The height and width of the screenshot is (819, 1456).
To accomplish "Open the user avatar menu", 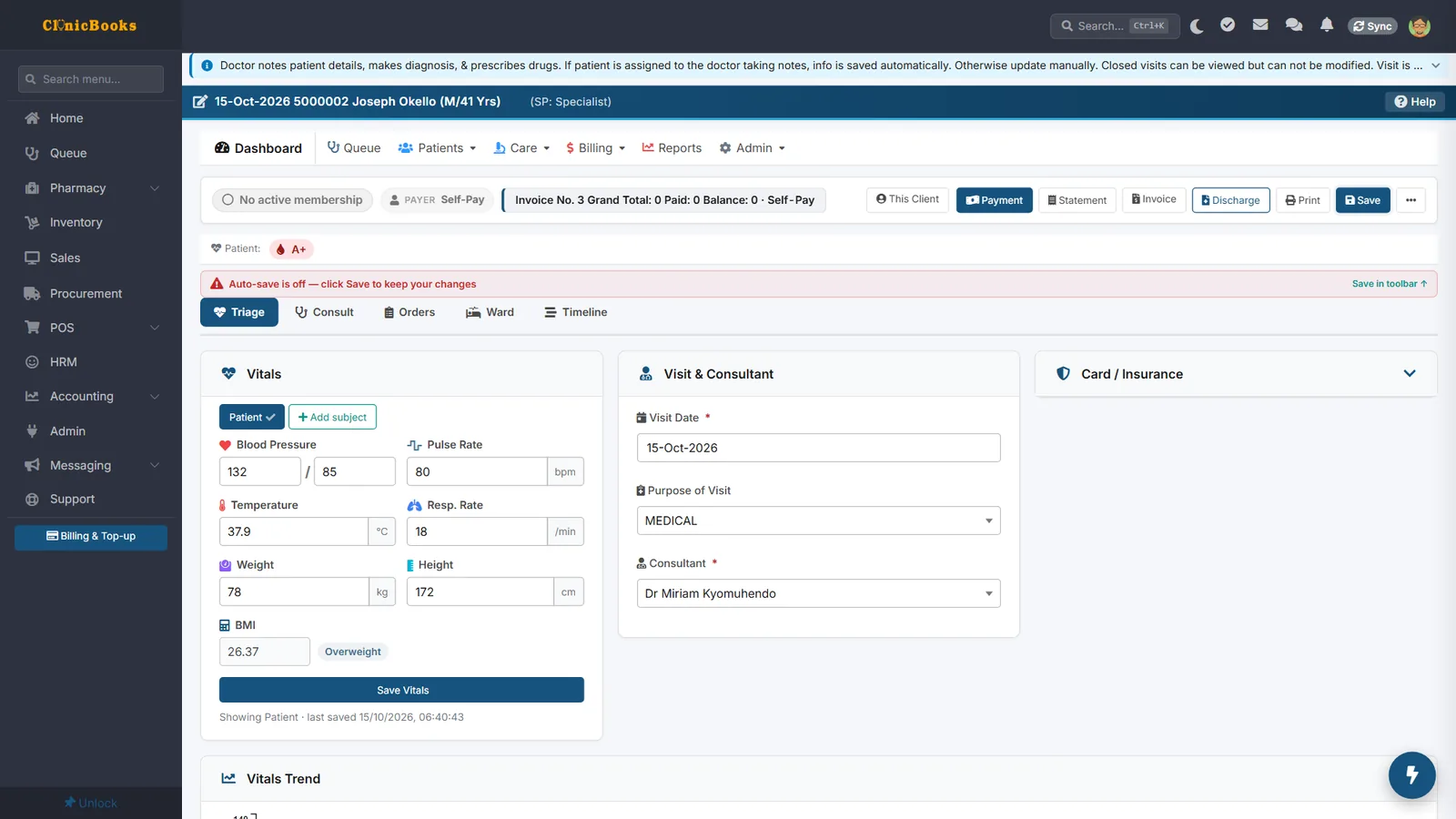I will pos(1420,25).
